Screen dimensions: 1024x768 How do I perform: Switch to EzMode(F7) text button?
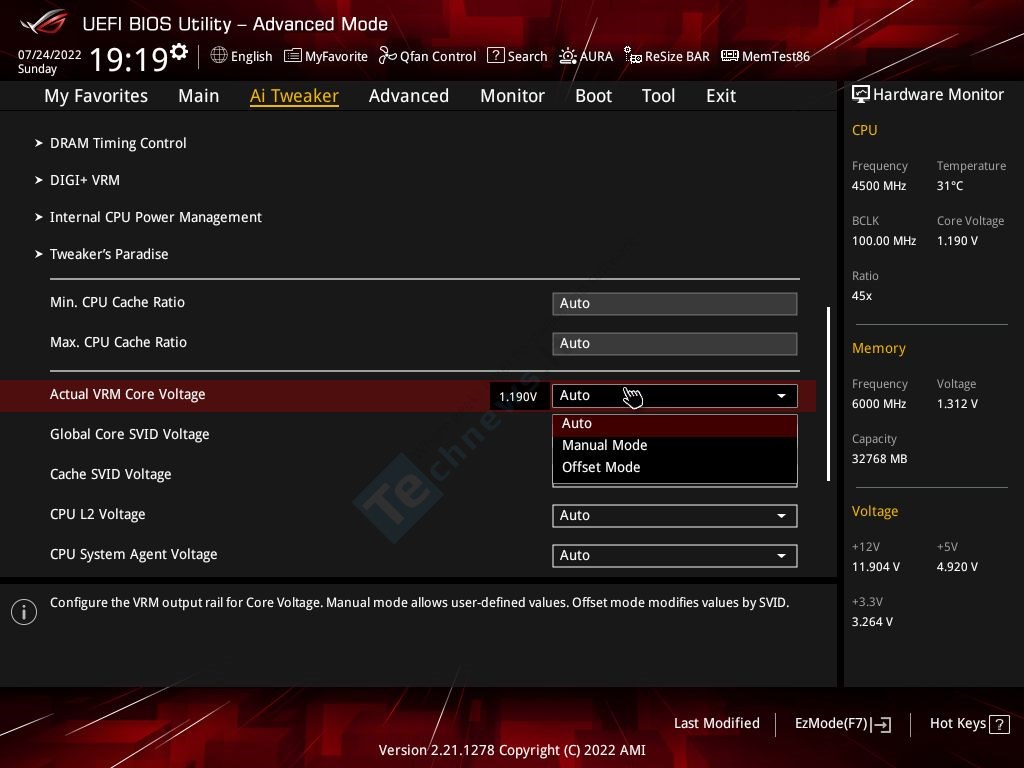tap(831, 724)
